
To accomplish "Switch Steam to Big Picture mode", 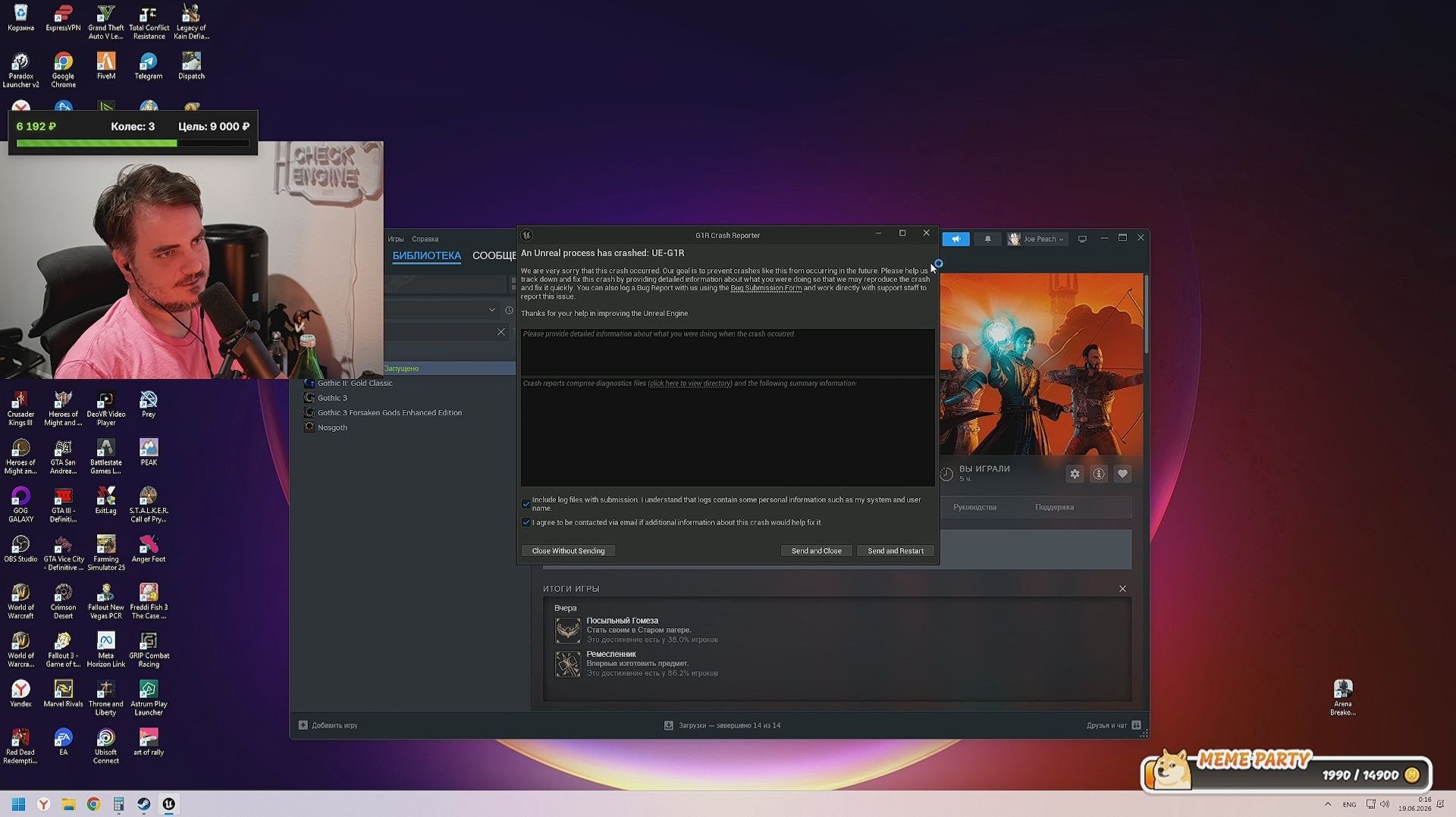I will point(1082,239).
